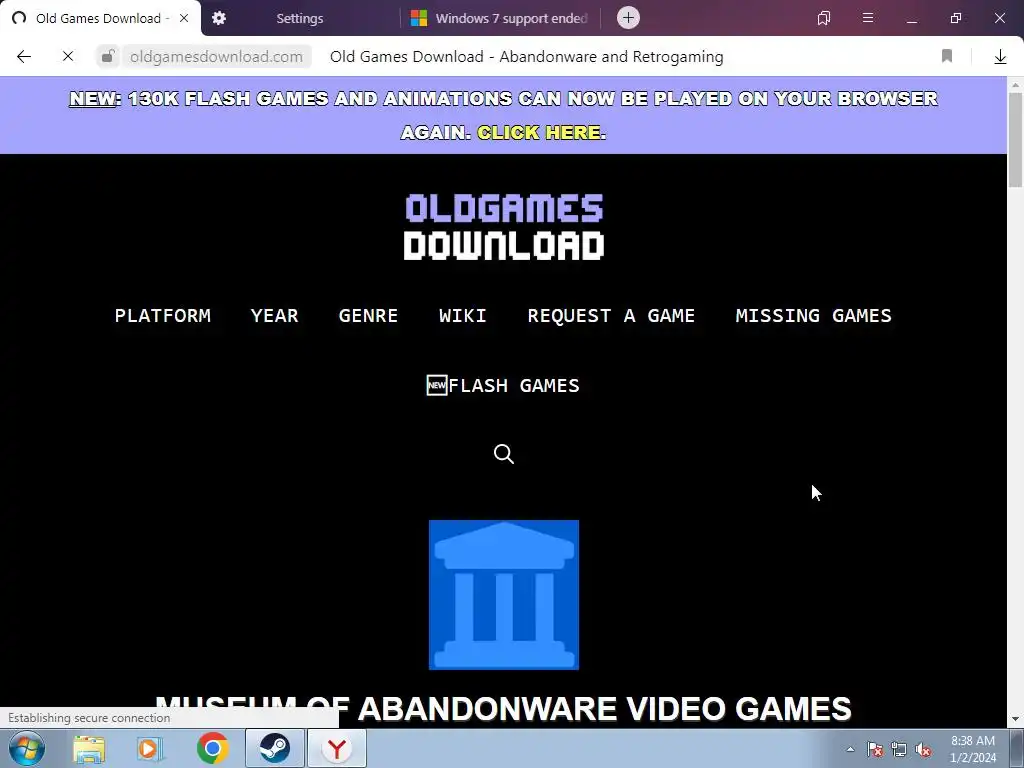
Task: Click the yellow CLICK HERE link
Action: [539, 133]
